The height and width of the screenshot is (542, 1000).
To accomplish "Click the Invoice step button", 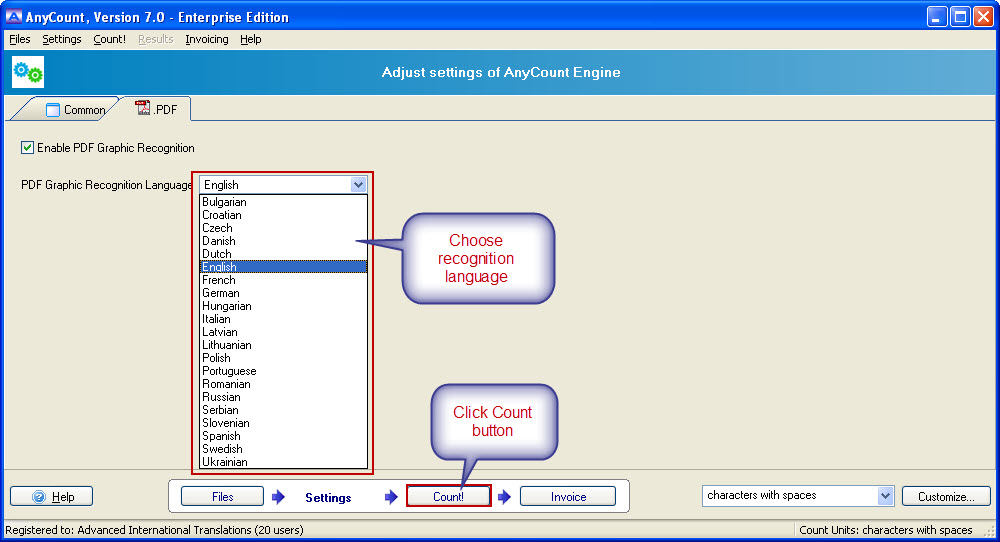I will (568, 496).
